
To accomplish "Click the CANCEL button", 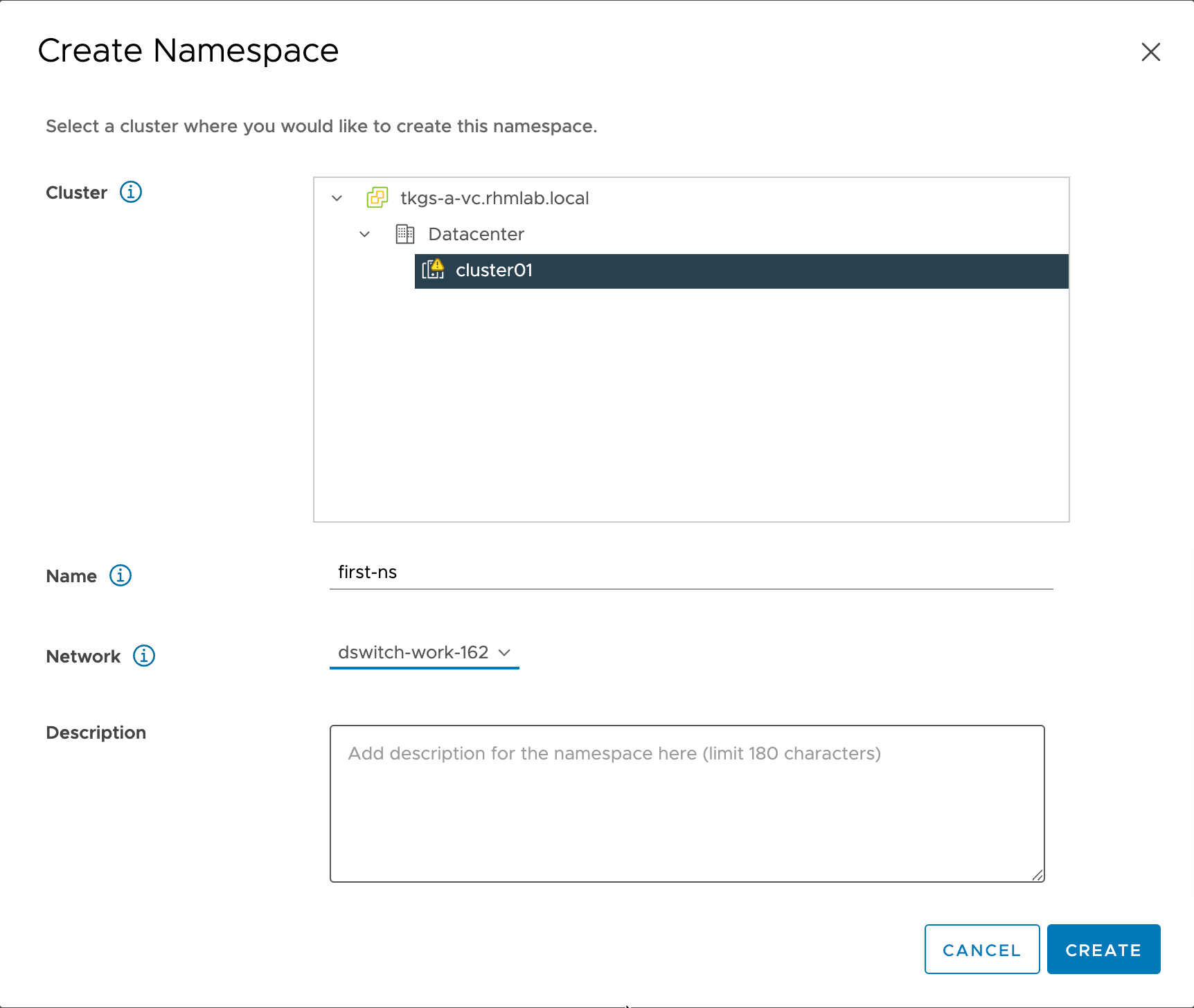I will tap(982, 949).
